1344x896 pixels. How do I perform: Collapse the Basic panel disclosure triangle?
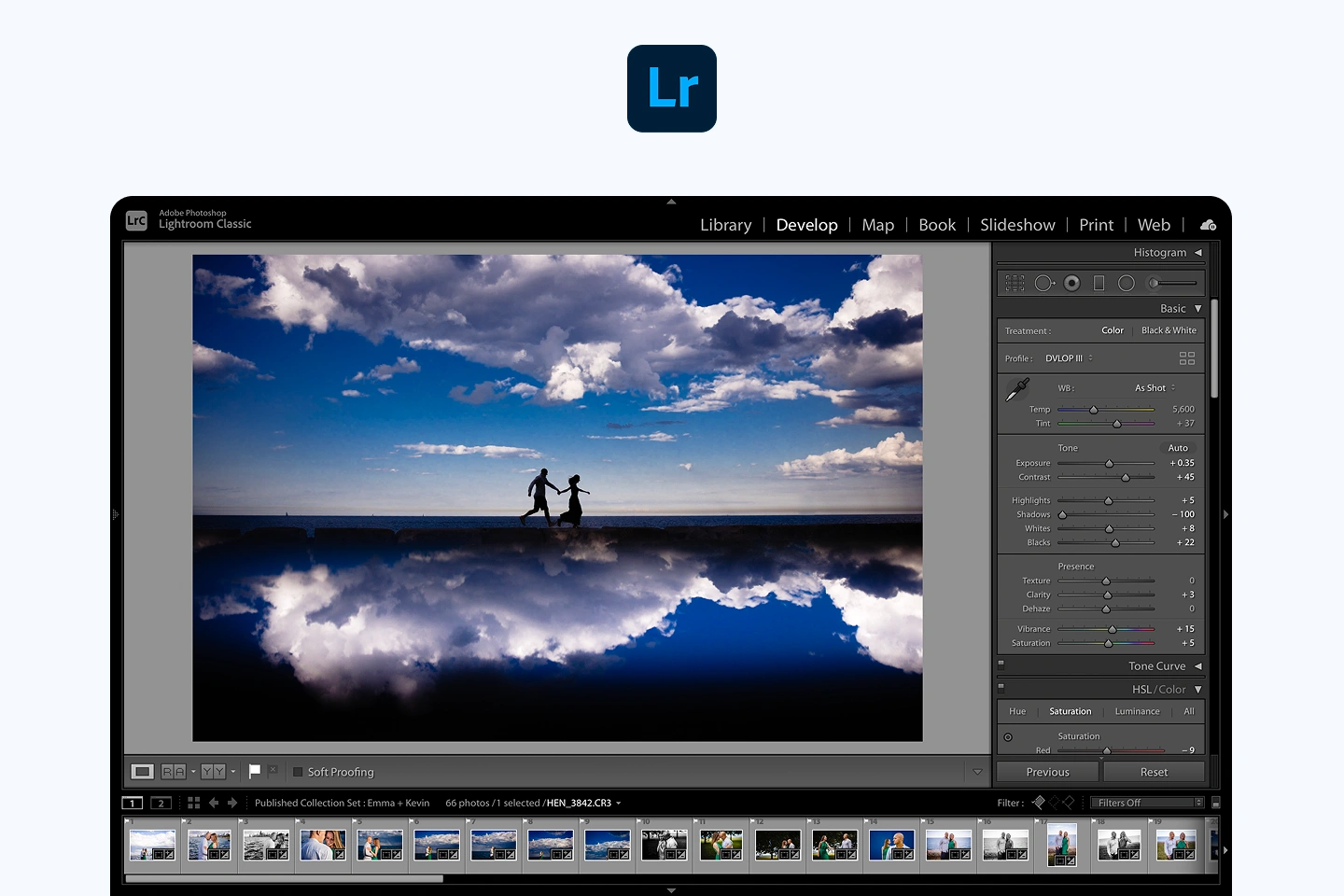coord(1197,308)
